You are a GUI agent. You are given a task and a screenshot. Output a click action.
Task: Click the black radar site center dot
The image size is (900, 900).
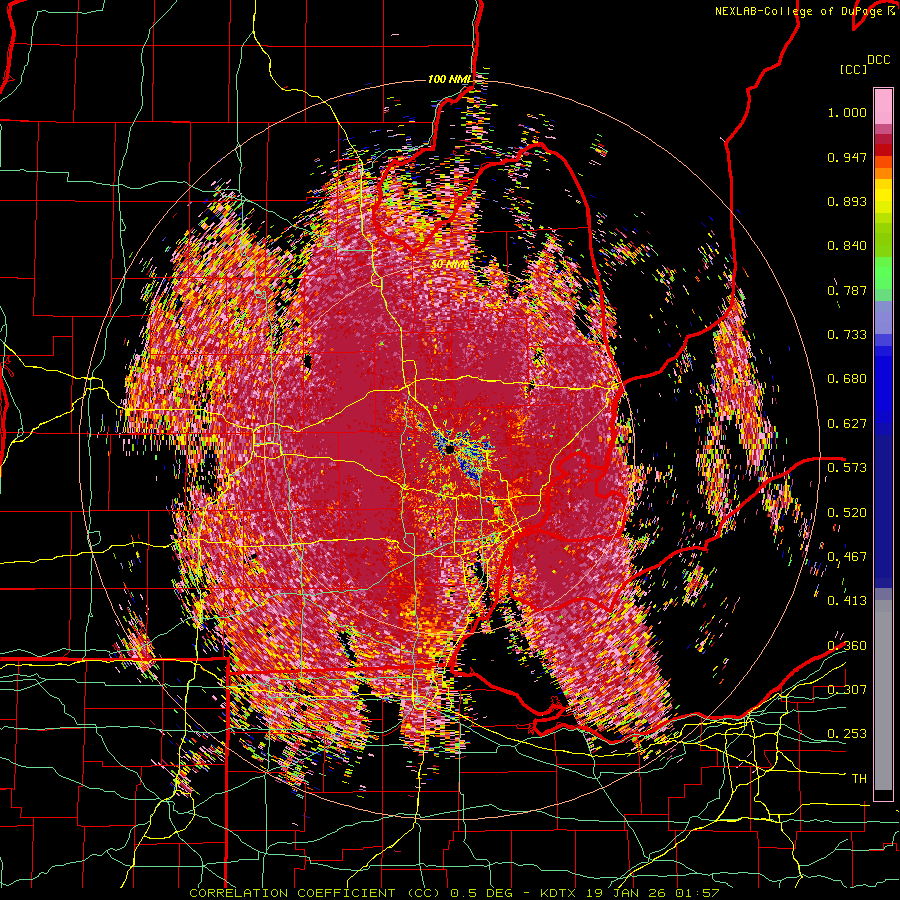point(448,449)
